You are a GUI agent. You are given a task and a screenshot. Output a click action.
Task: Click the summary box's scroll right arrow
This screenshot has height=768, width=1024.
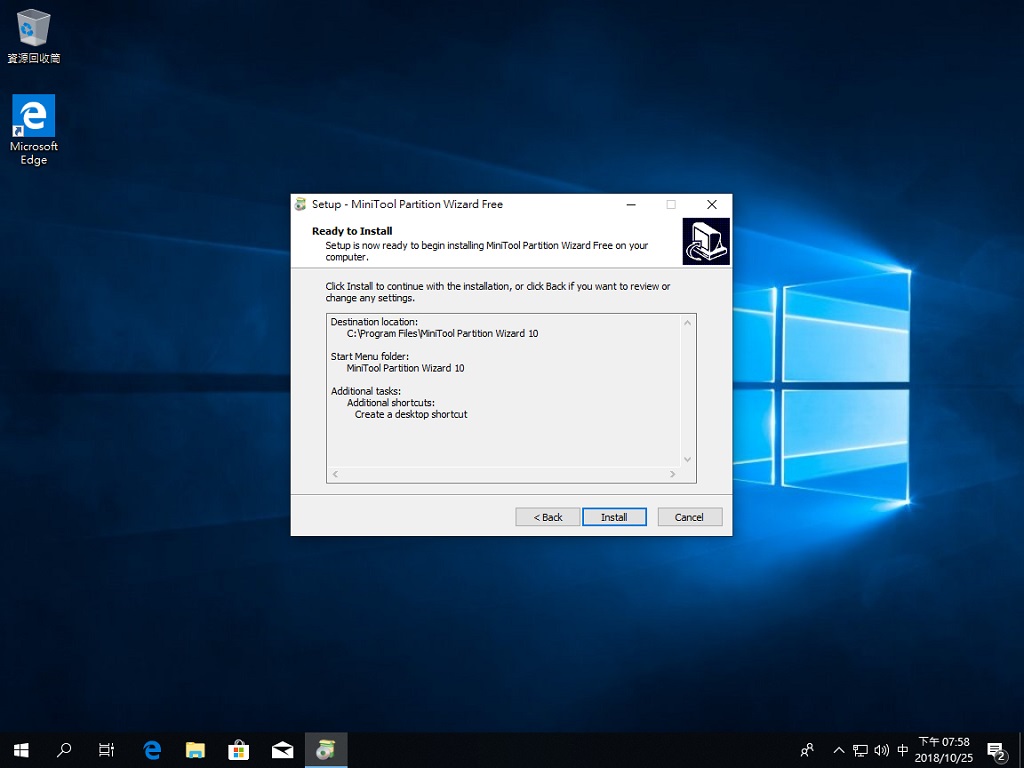click(673, 474)
